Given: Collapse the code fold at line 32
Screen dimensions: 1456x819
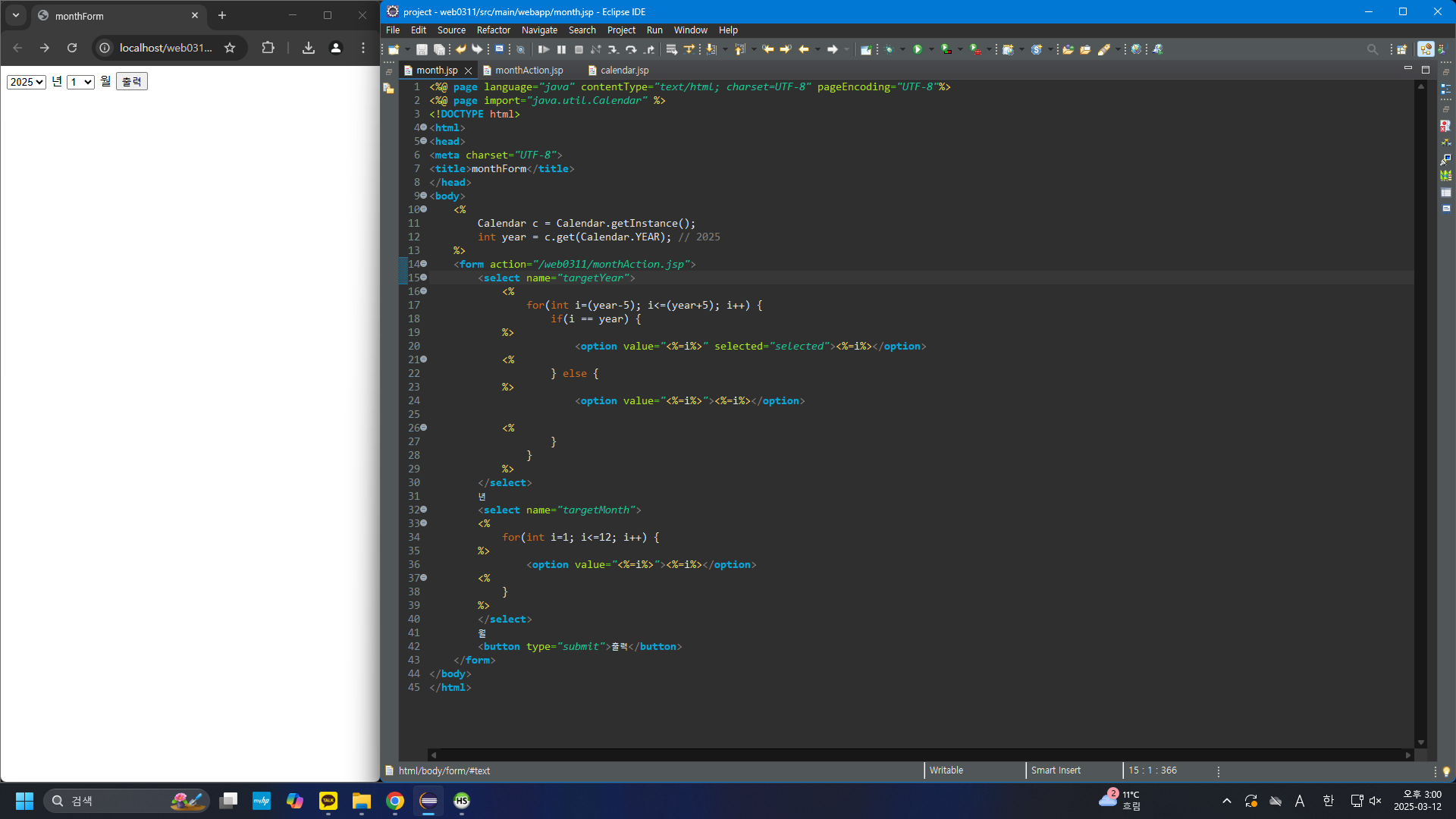Looking at the screenshot, I should click(x=424, y=510).
